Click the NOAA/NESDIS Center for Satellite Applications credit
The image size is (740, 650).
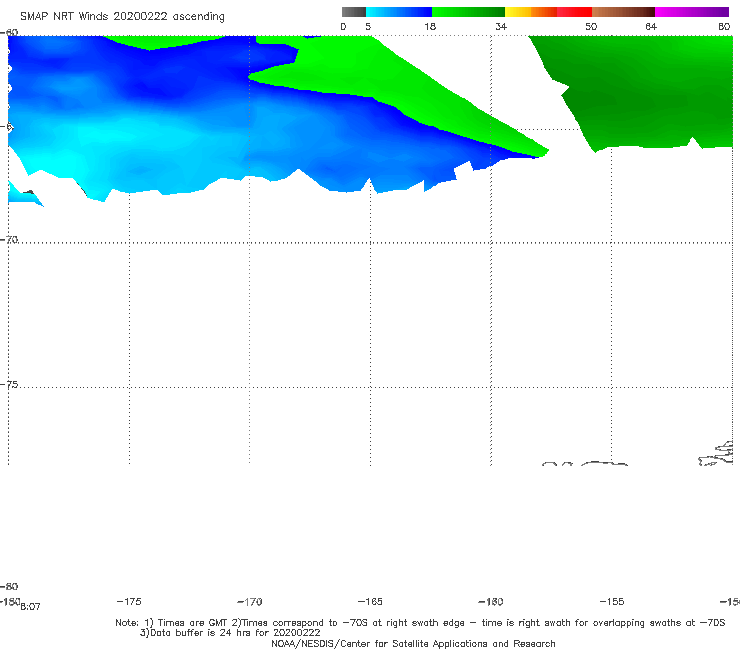(413, 644)
